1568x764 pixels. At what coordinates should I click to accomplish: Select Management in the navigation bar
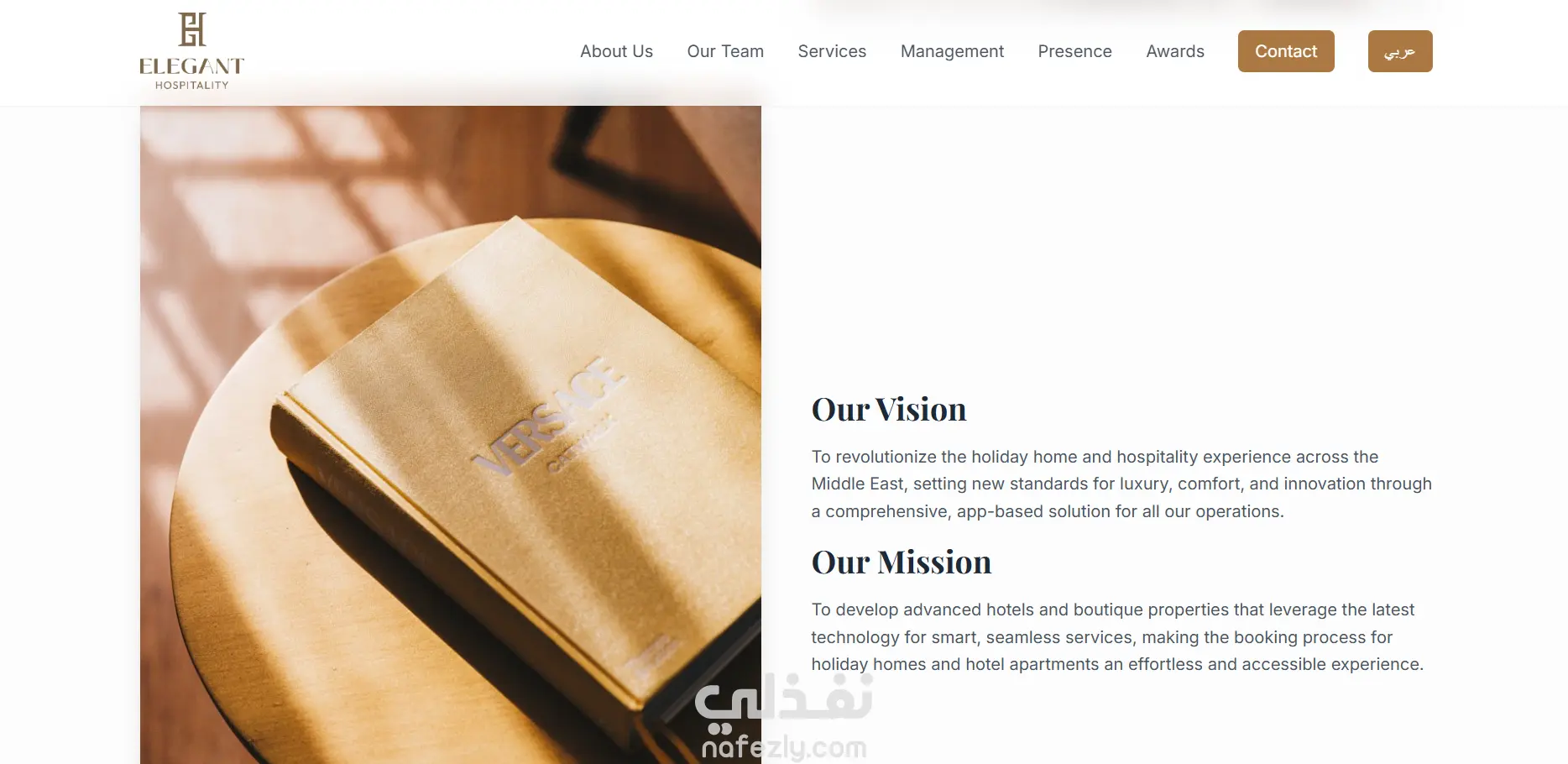click(x=952, y=51)
